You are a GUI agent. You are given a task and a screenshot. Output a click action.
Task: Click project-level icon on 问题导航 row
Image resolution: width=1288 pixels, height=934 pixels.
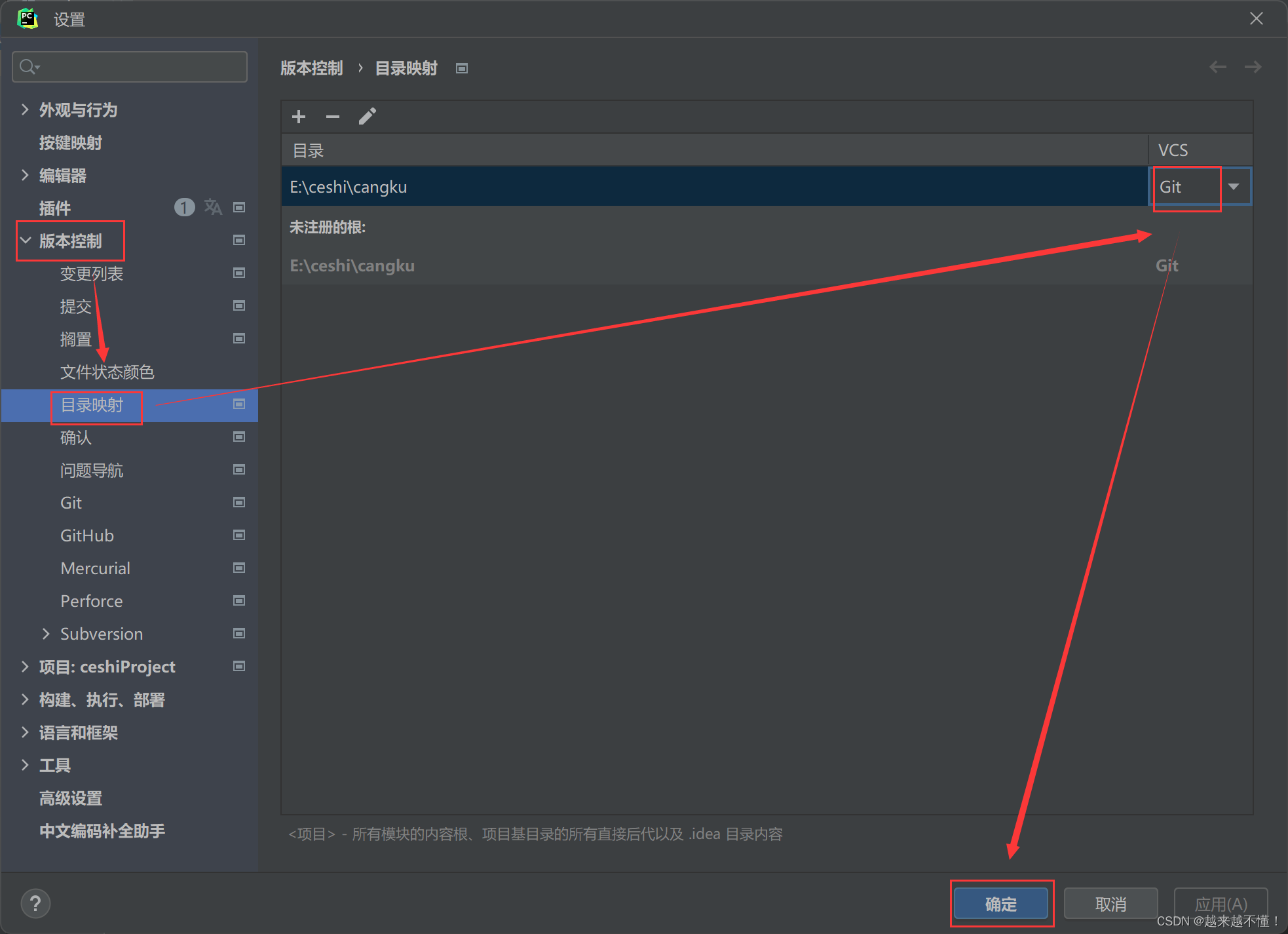[x=239, y=469]
